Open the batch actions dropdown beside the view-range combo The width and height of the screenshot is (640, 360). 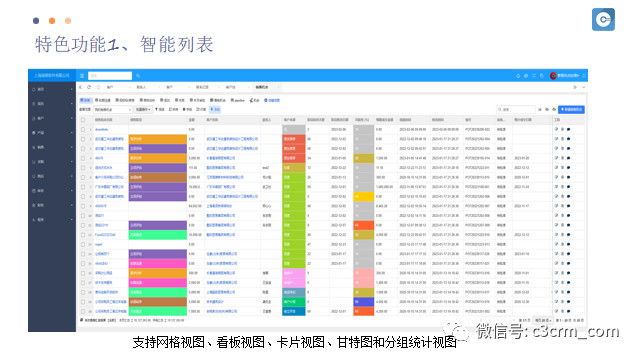pos(143,109)
